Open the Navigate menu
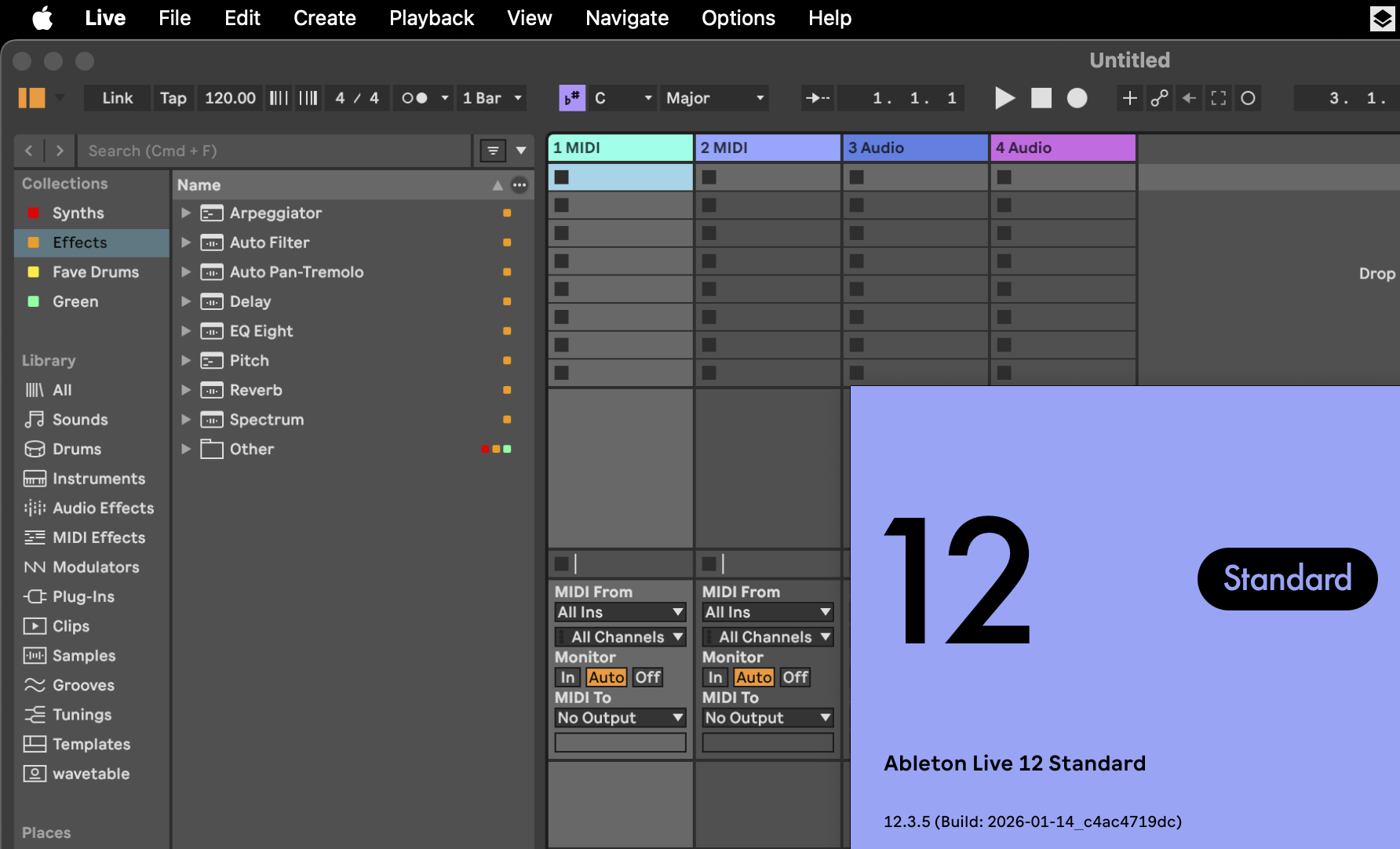The height and width of the screenshot is (849, 1400). 626,18
